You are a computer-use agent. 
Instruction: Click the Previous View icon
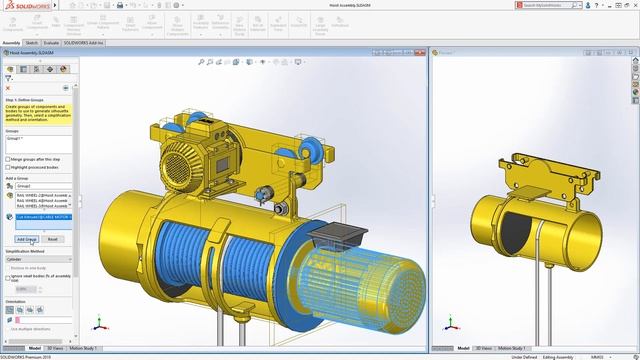point(219,62)
